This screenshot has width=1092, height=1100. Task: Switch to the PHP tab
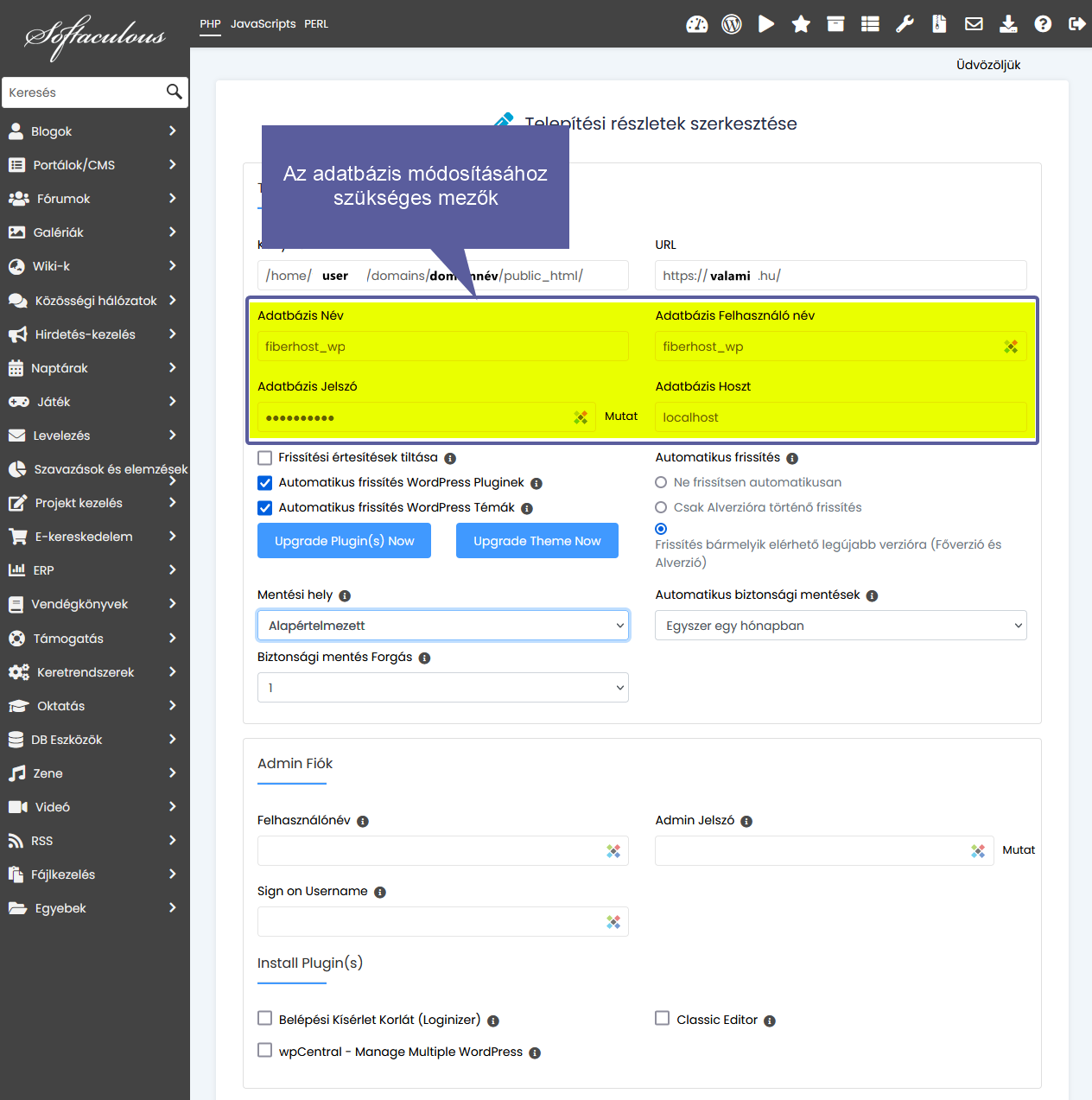pos(210,24)
